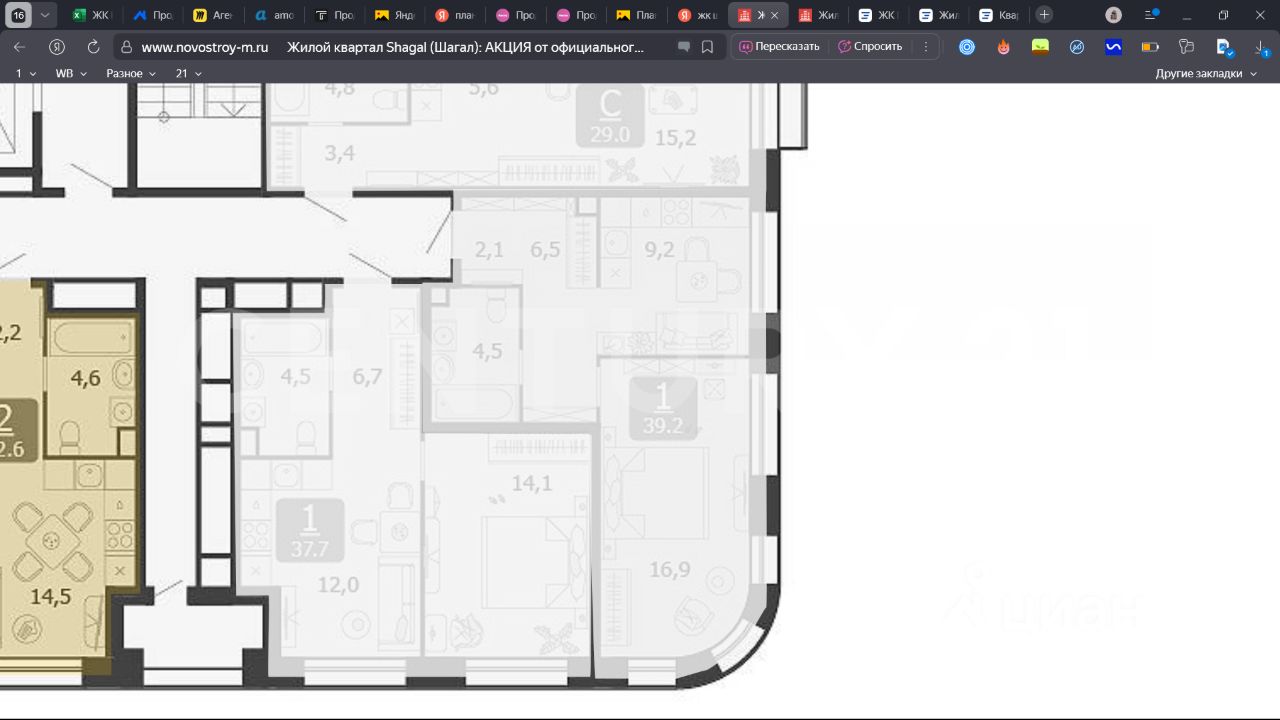Close the active novostroy-m tab
Viewport: 1280px width, 720px height.
click(x=774, y=15)
